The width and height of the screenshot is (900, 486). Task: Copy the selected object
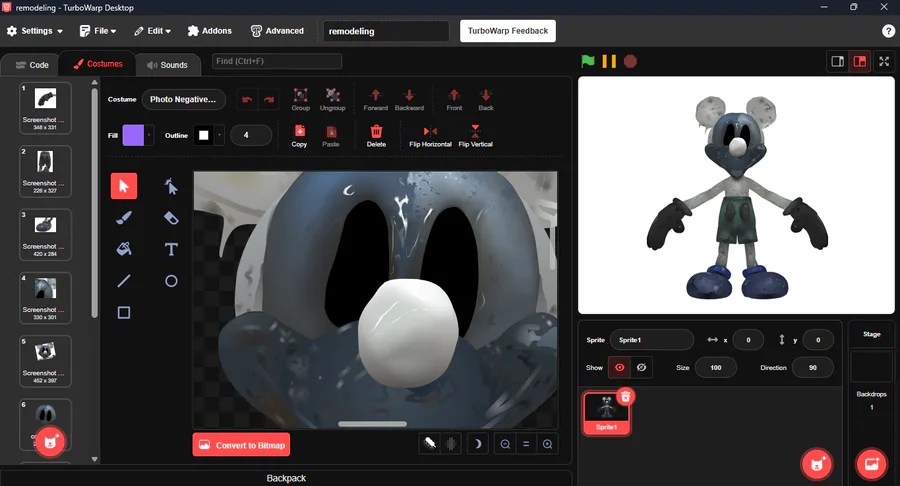pos(299,136)
